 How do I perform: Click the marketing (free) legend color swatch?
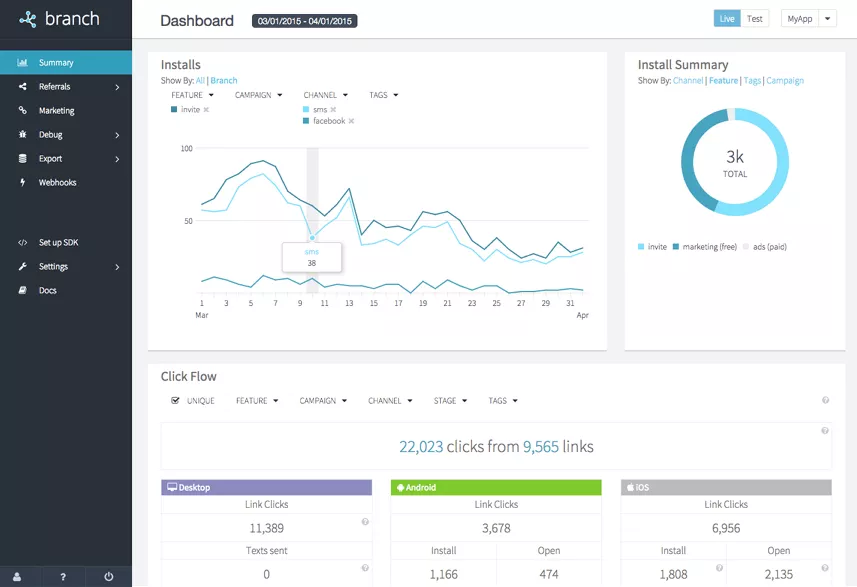coord(676,247)
